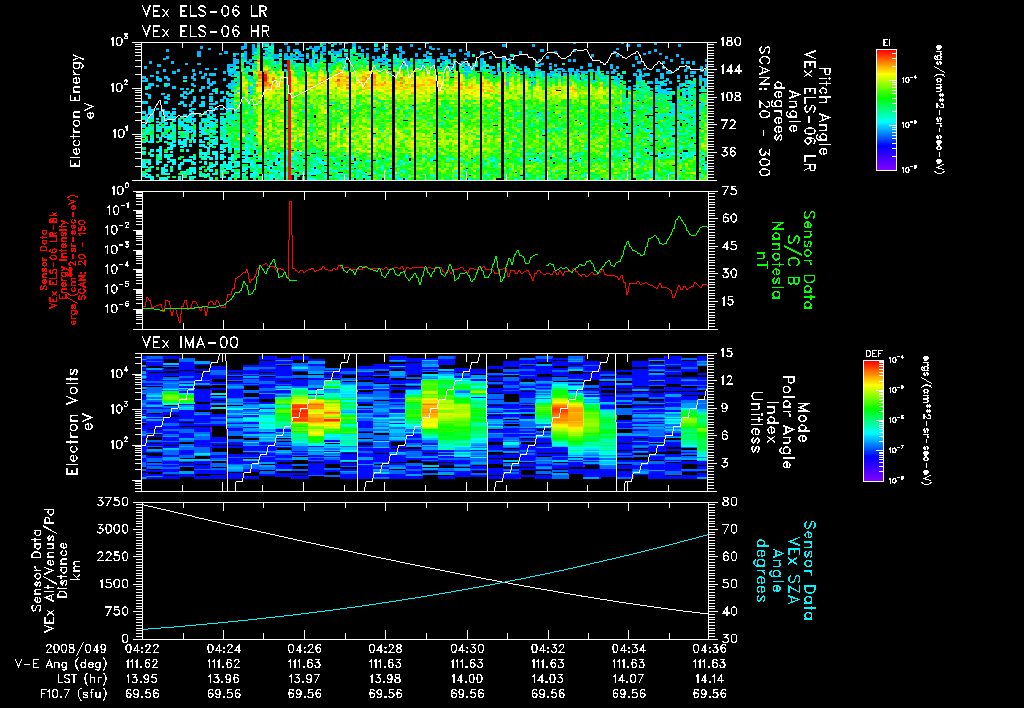Click the 04:22 time tick label
The width and height of the screenshot is (1024, 708).
(142, 649)
